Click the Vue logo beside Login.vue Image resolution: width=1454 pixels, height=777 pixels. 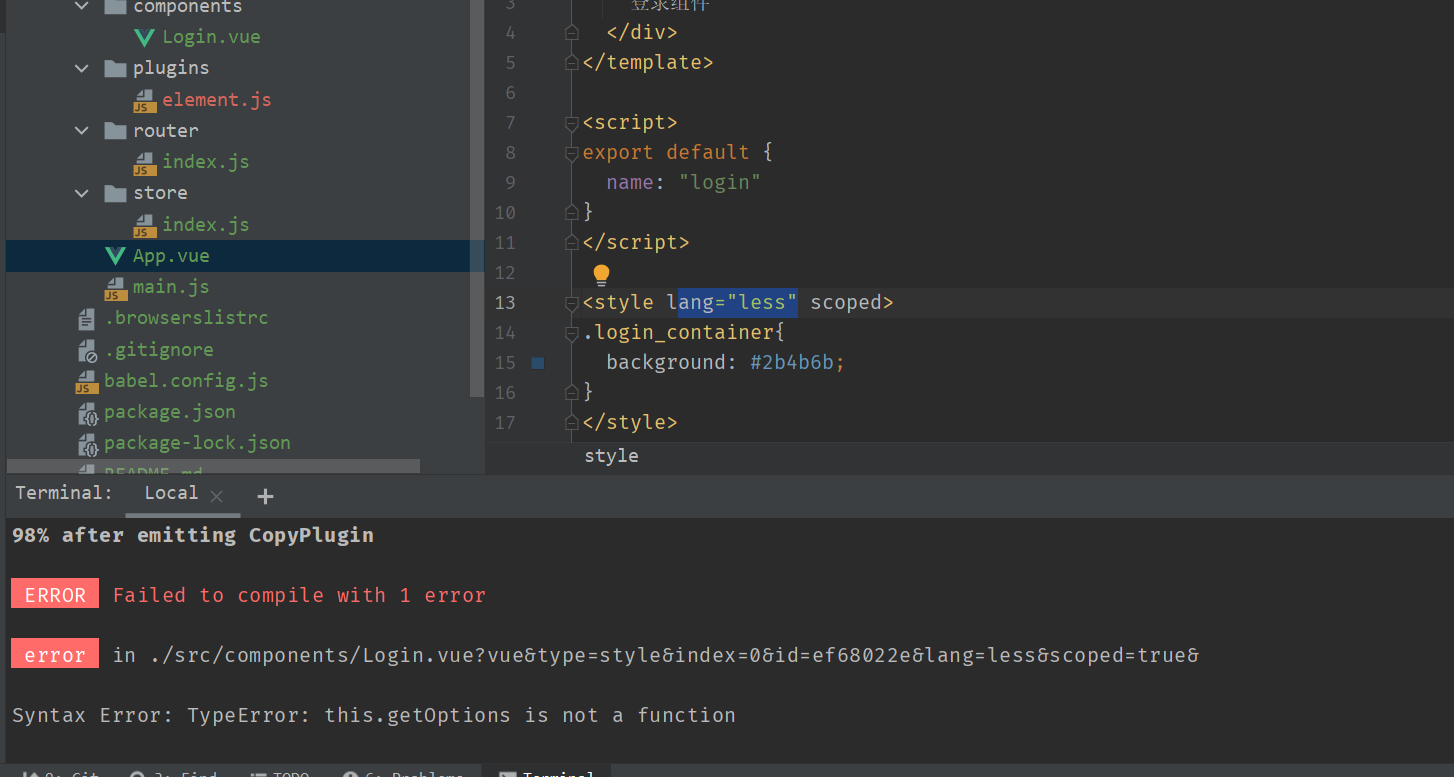[145, 36]
